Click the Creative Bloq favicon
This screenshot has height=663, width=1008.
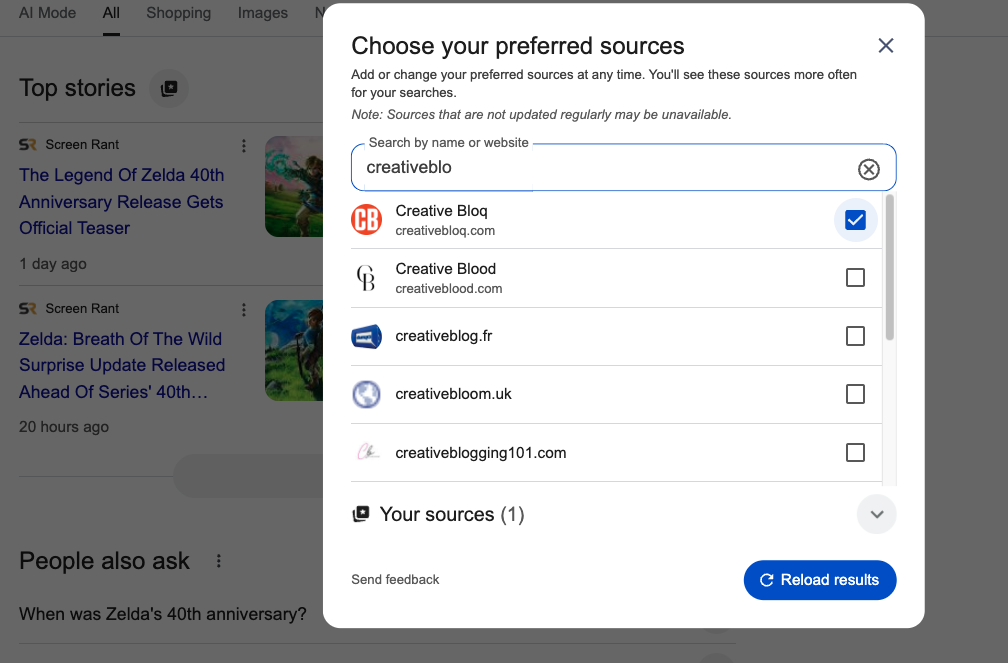coord(367,219)
